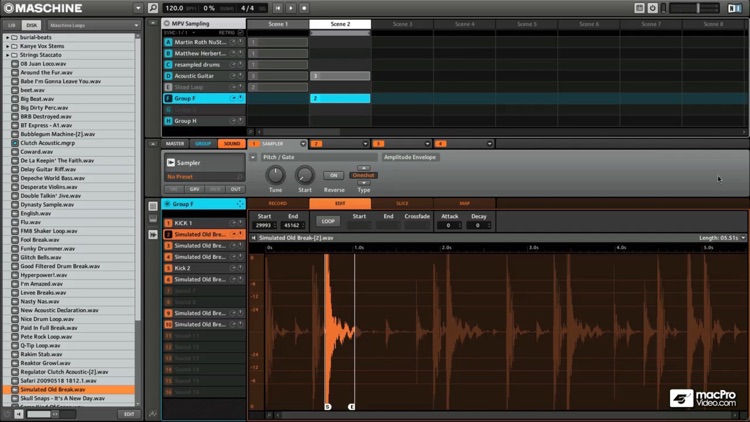Step Type selector up above Oneshot
This screenshot has height=422, width=750.
[x=364, y=168]
